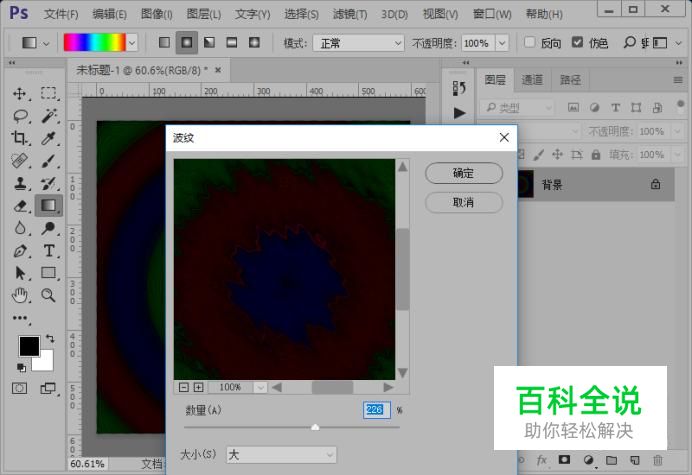Confirm ripple filter with 确定
The image size is (692, 475).
[464, 173]
